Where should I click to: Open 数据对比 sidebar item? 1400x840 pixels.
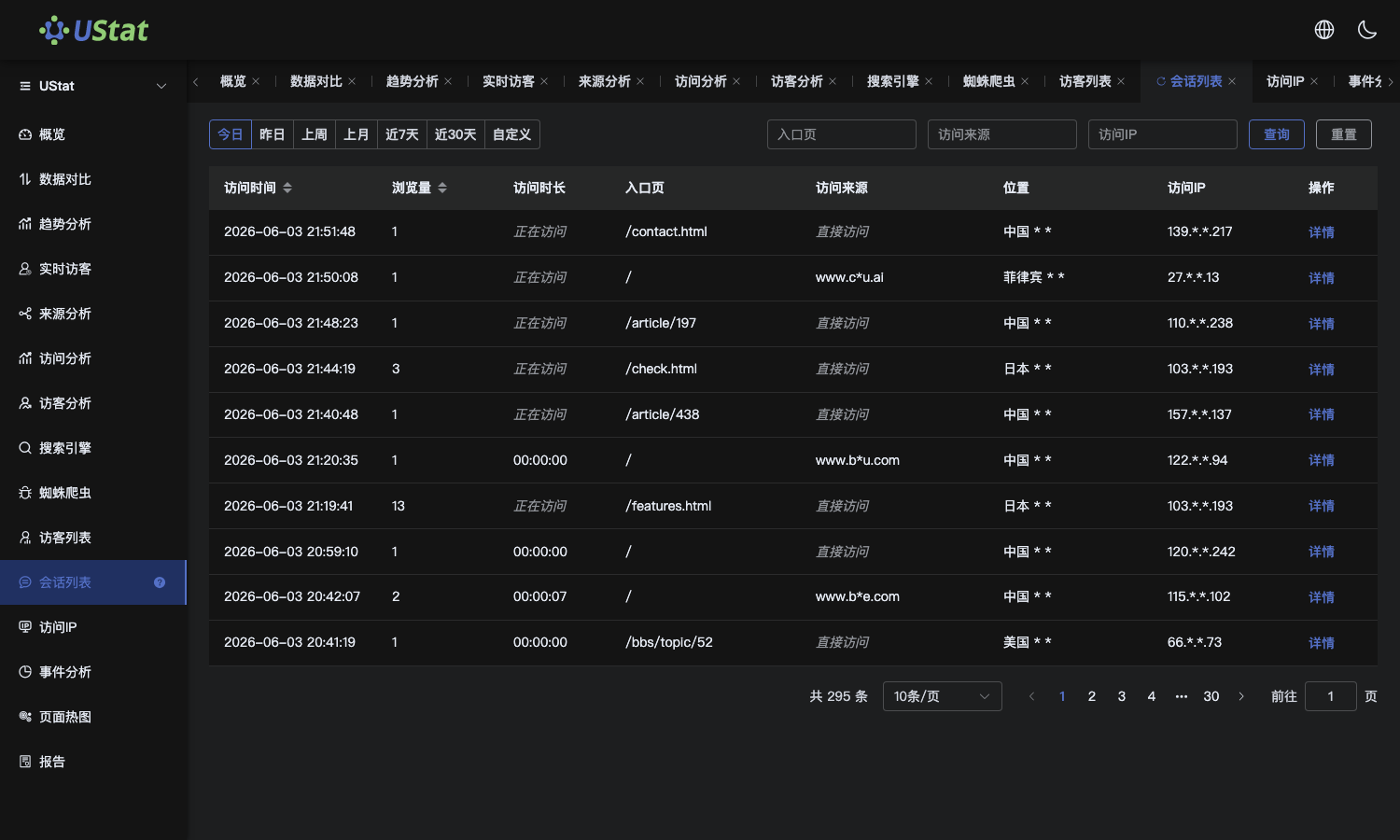tap(93, 179)
